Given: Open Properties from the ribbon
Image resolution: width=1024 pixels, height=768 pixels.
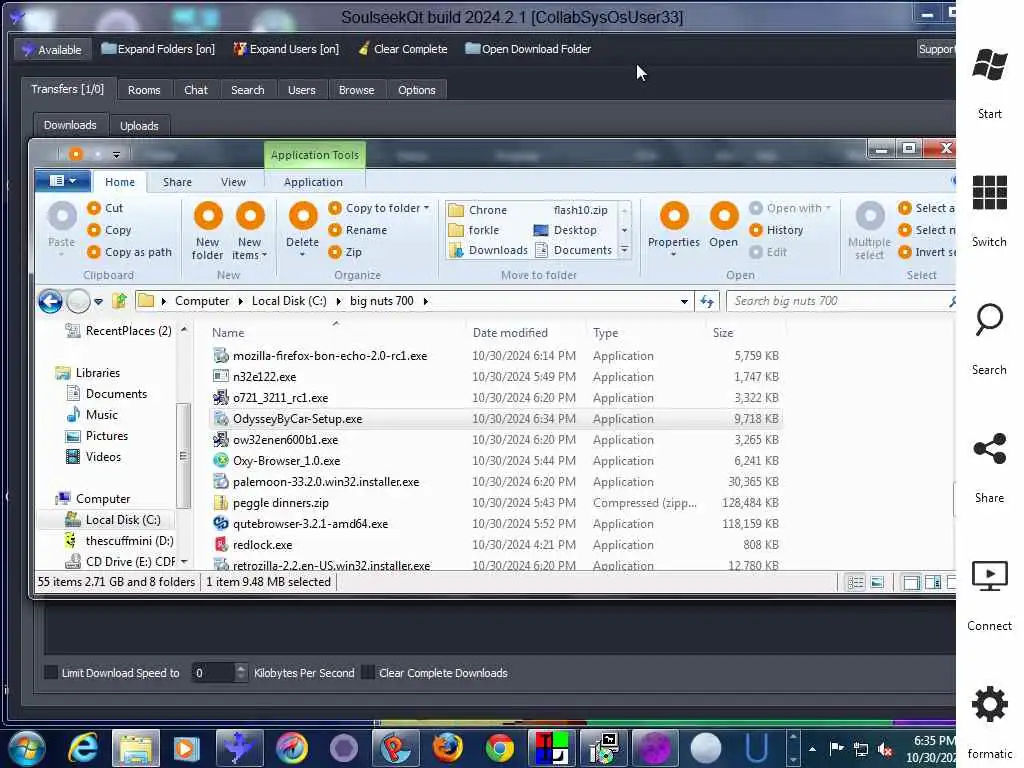Looking at the screenshot, I should pyautogui.click(x=674, y=230).
